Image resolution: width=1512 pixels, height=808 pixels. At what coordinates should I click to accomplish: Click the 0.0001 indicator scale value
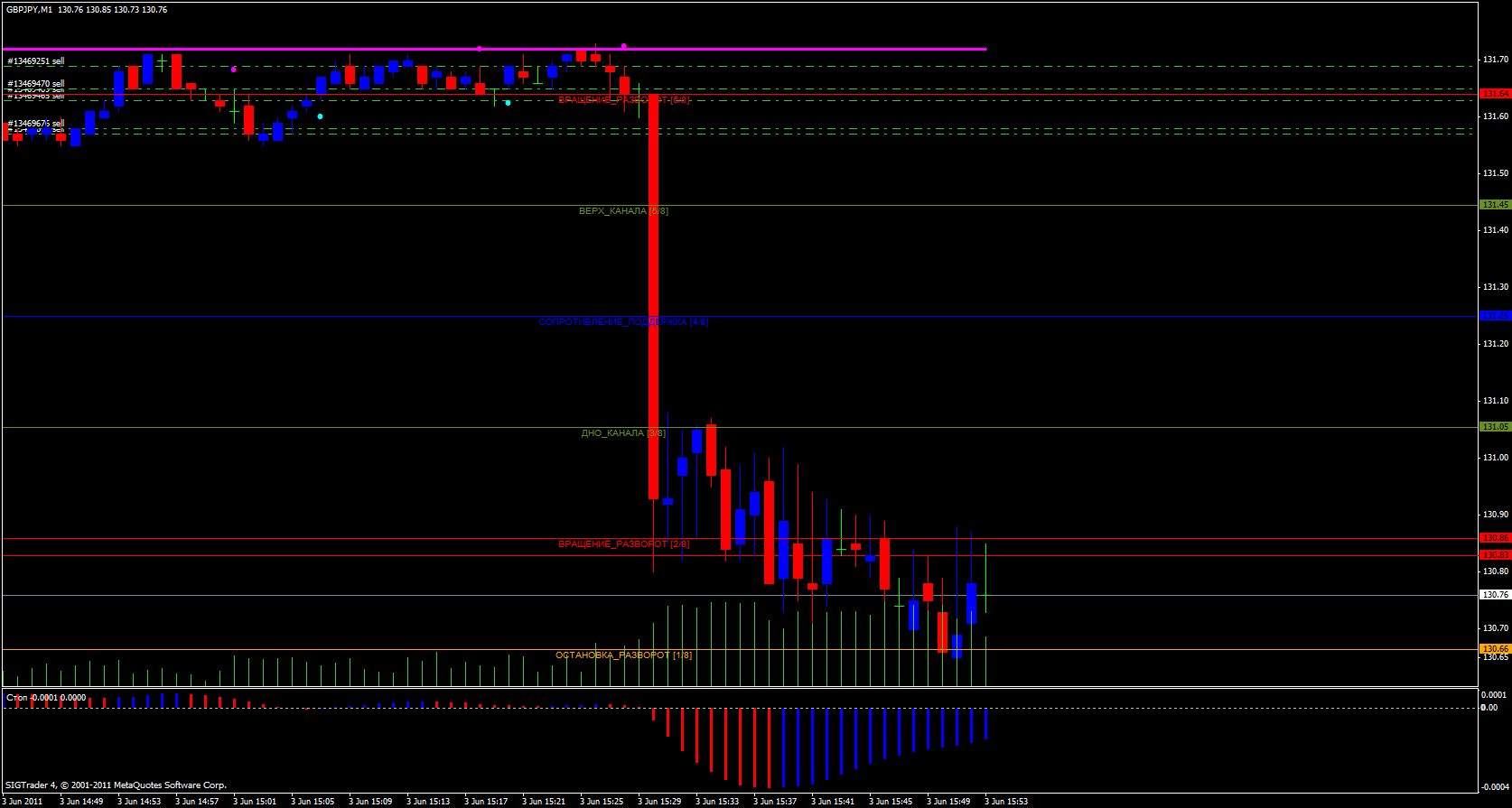[1494, 695]
